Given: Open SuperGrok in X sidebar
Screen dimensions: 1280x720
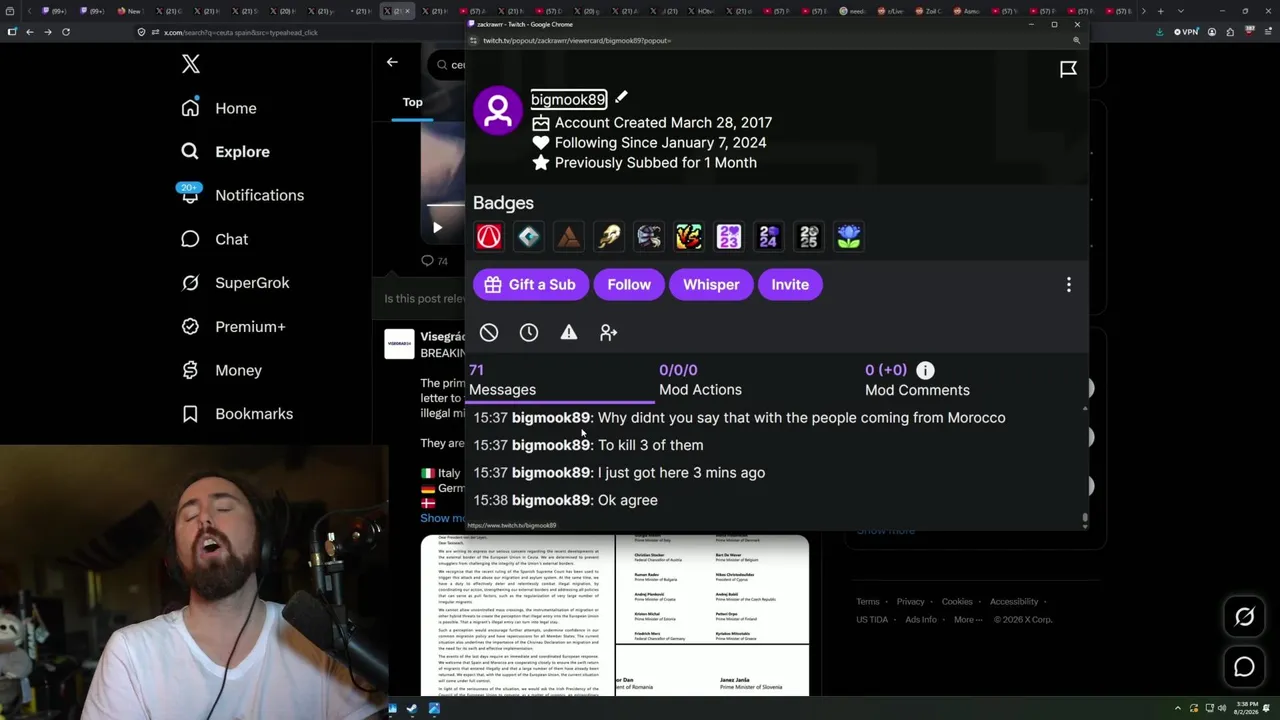Looking at the screenshot, I should [236, 283].
